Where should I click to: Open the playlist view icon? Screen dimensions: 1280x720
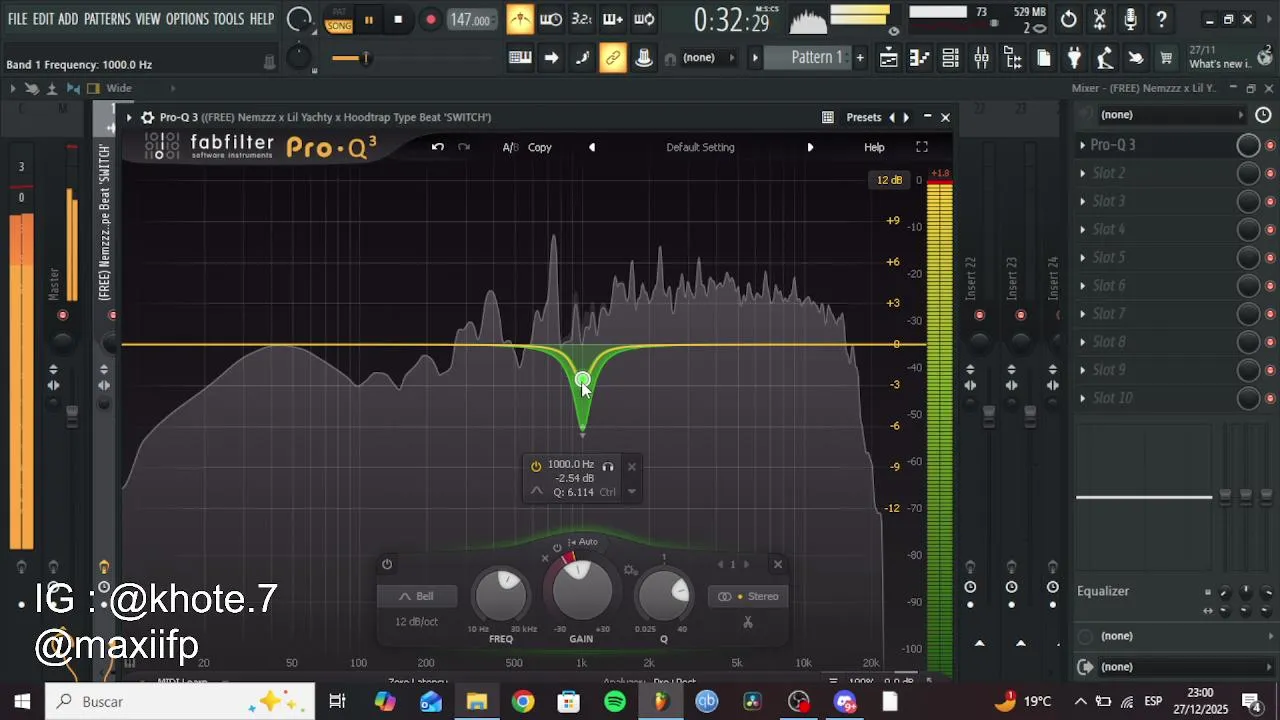coord(888,58)
